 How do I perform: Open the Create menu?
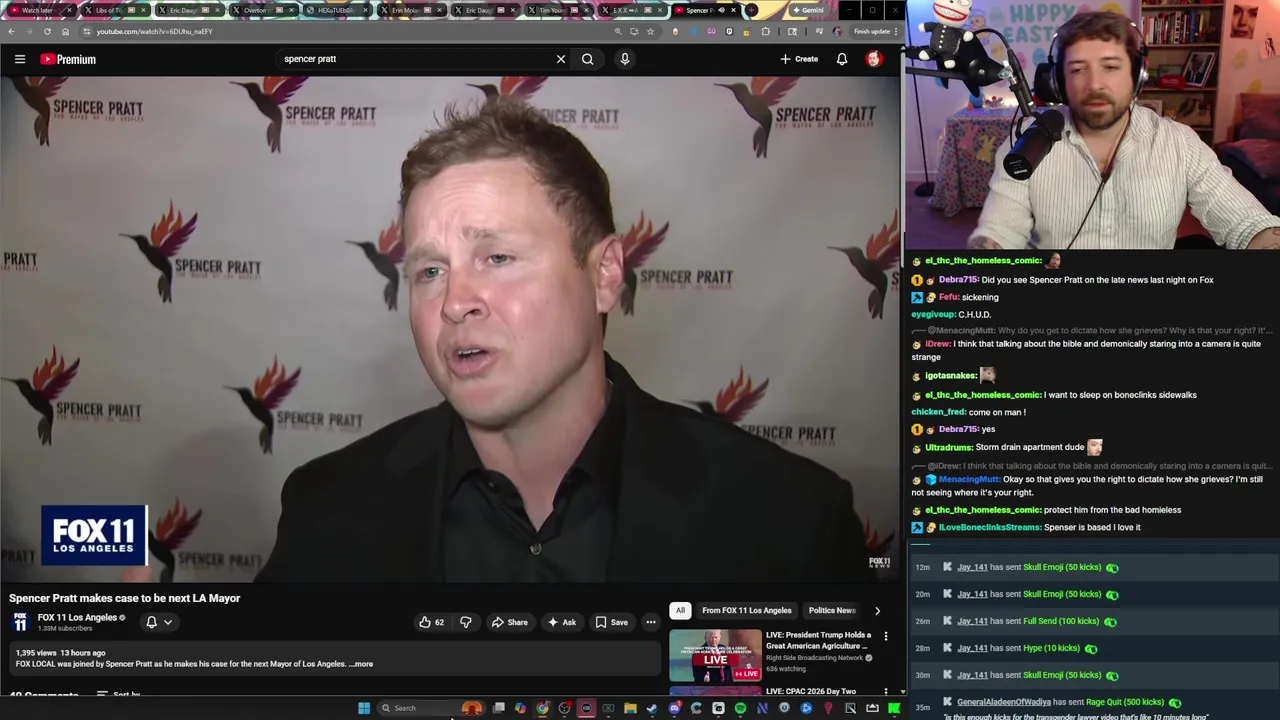click(799, 59)
